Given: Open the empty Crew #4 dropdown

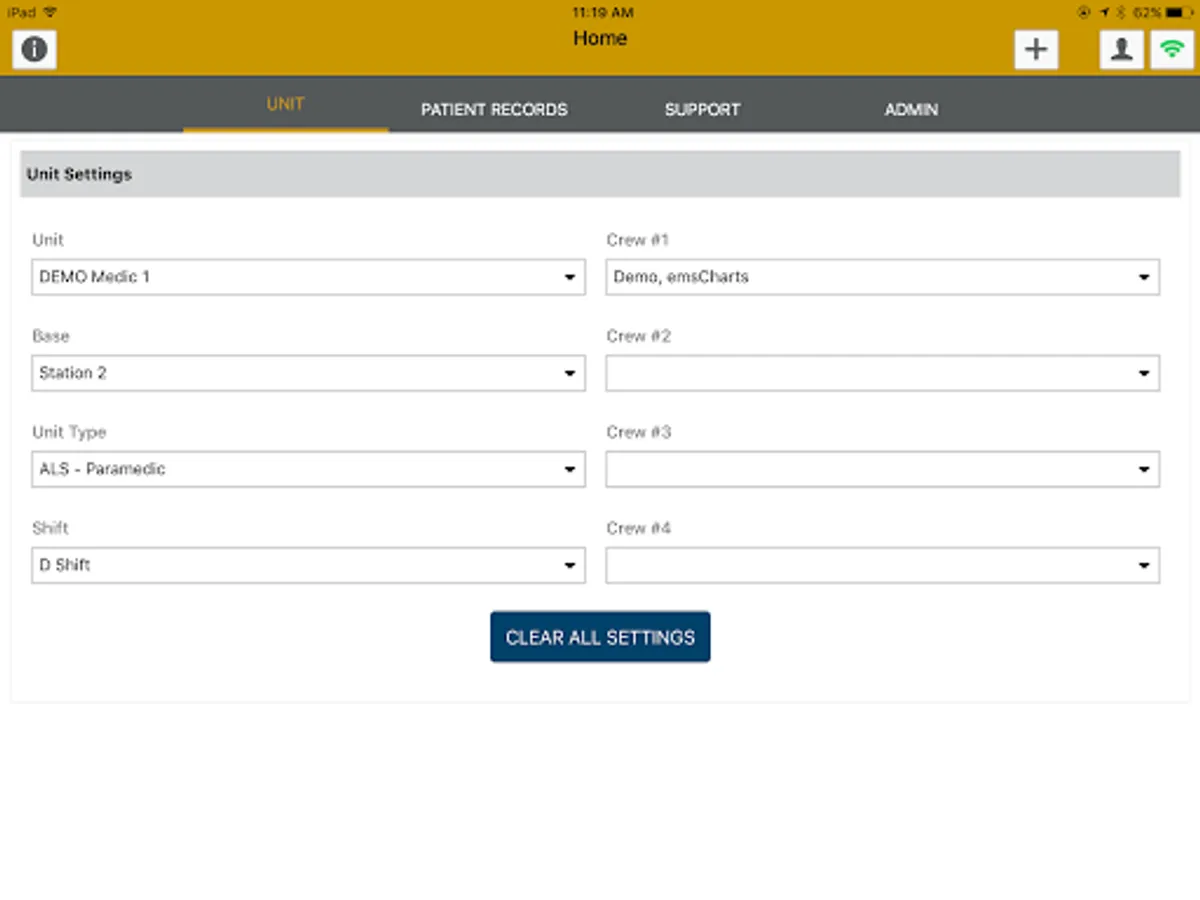Looking at the screenshot, I should click(883, 565).
